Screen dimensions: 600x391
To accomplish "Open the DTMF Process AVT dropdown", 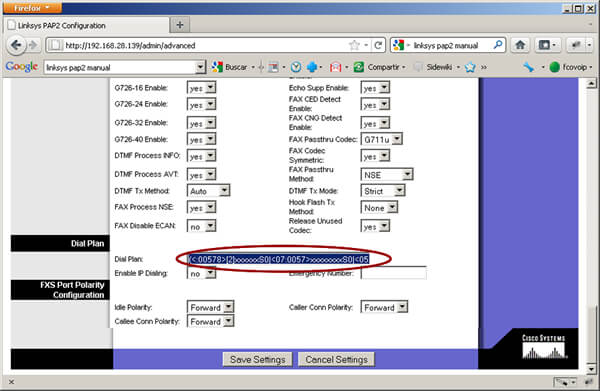I will [201, 175].
